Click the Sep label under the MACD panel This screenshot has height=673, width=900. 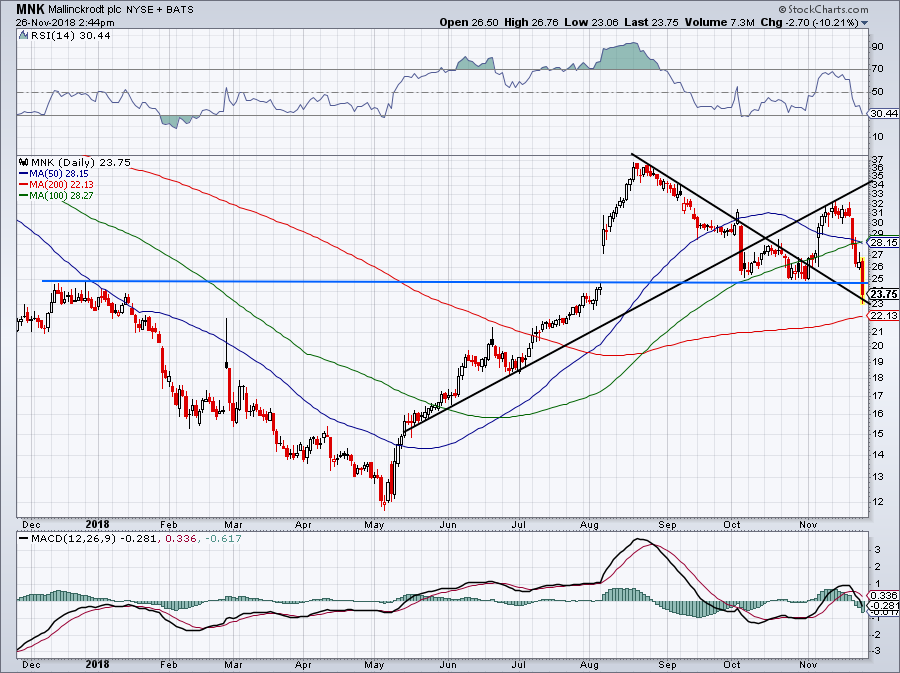(x=668, y=664)
